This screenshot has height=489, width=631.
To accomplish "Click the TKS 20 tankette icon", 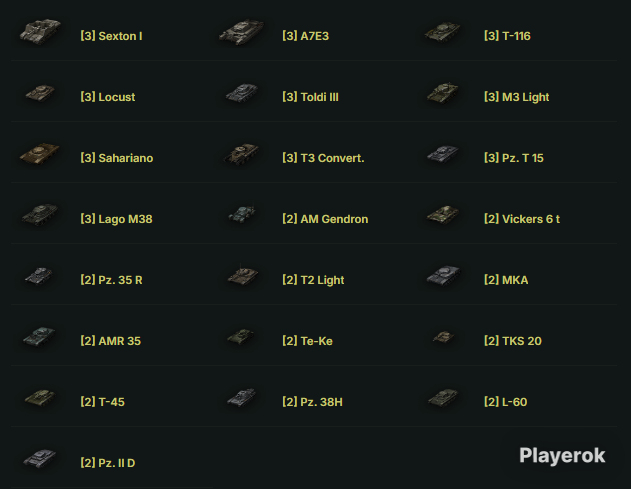I will [443, 337].
